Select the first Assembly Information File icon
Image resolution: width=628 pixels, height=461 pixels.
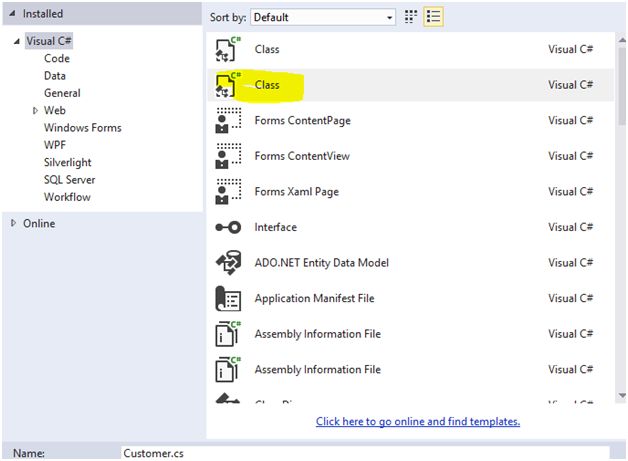229,334
